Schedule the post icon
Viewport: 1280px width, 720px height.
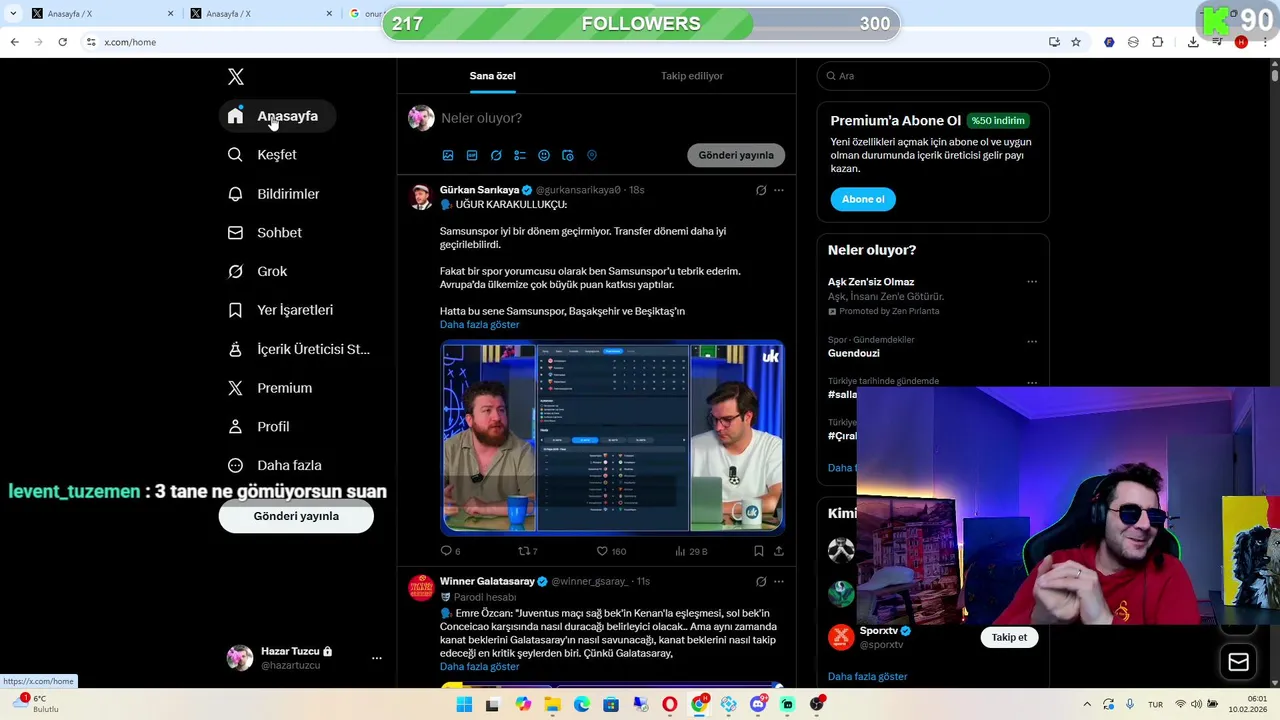tap(568, 156)
